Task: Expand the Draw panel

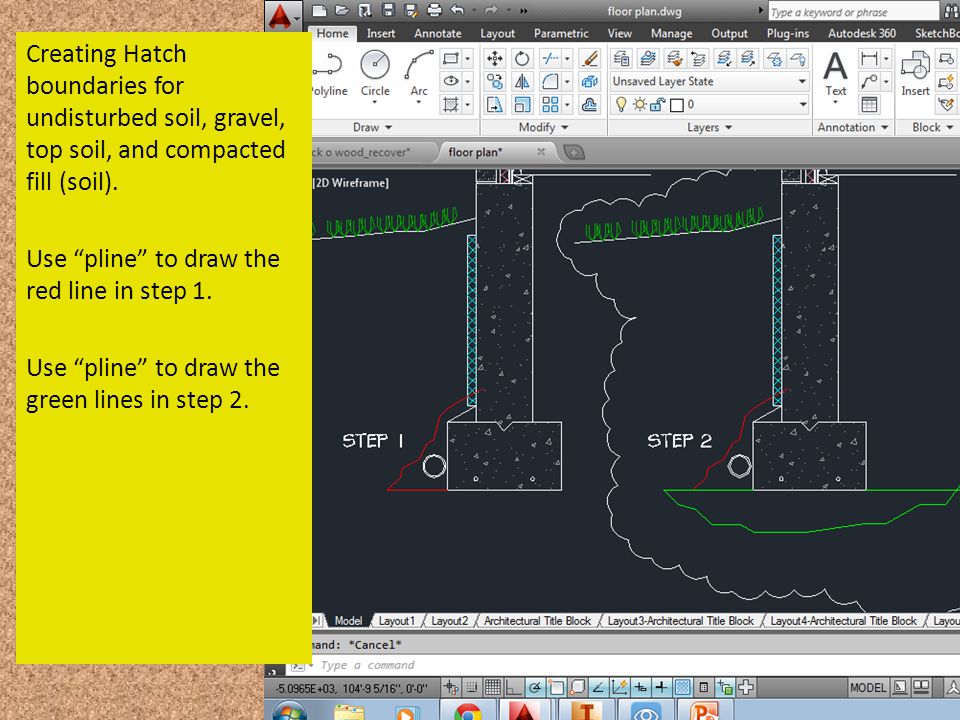Action: click(372, 127)
